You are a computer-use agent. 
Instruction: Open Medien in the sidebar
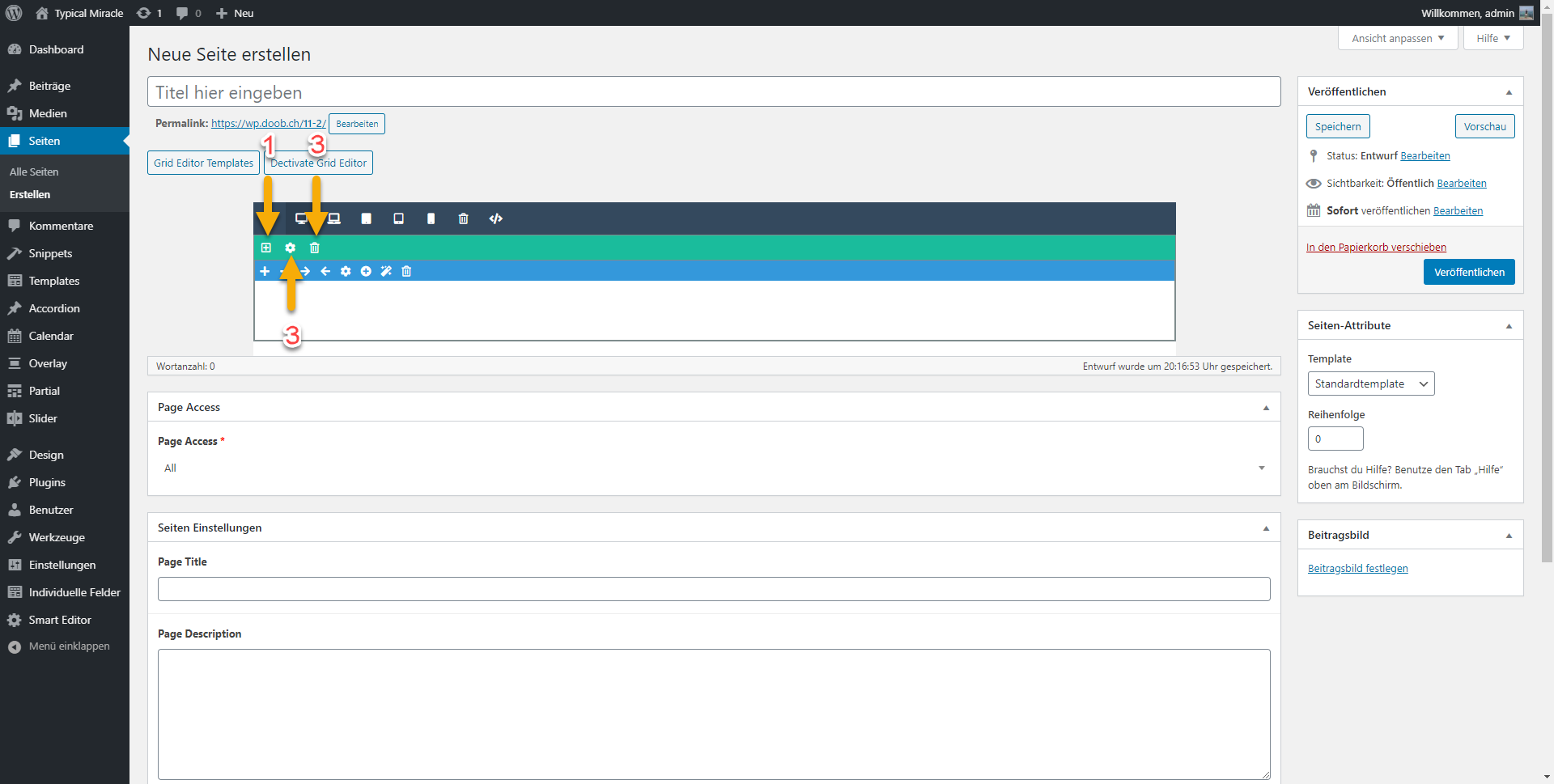pos(65,113)
